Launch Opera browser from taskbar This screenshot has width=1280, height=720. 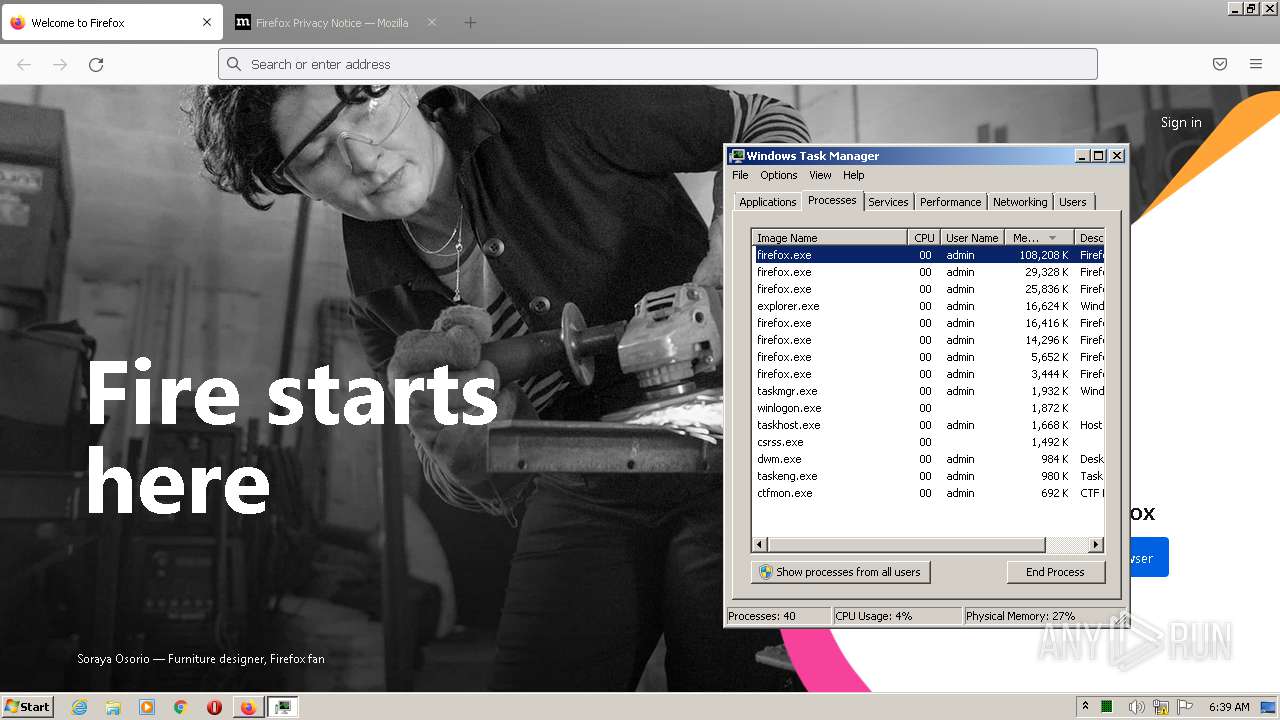tap(214, 707)
